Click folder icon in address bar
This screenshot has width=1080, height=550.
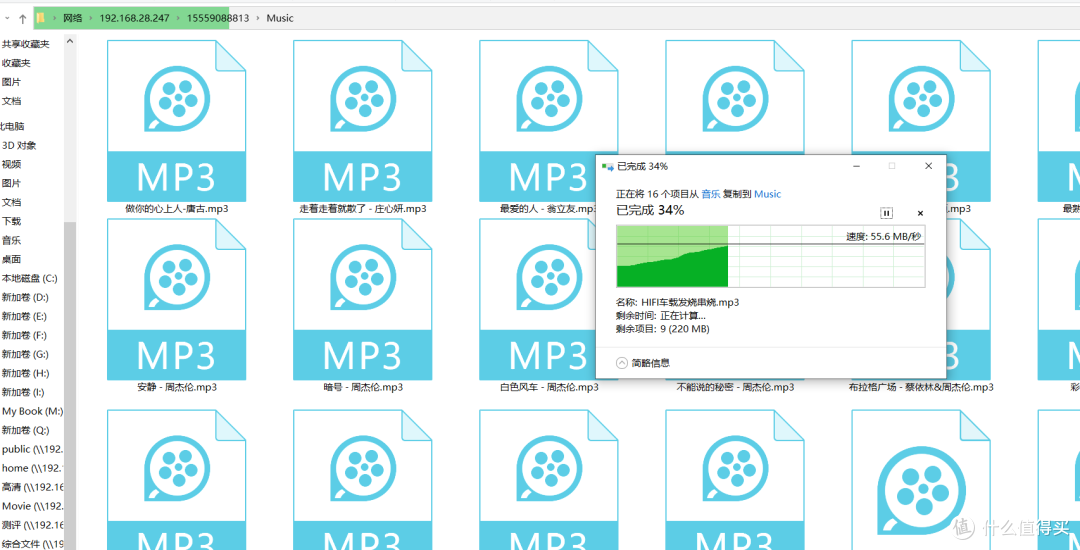pos(41,19)
